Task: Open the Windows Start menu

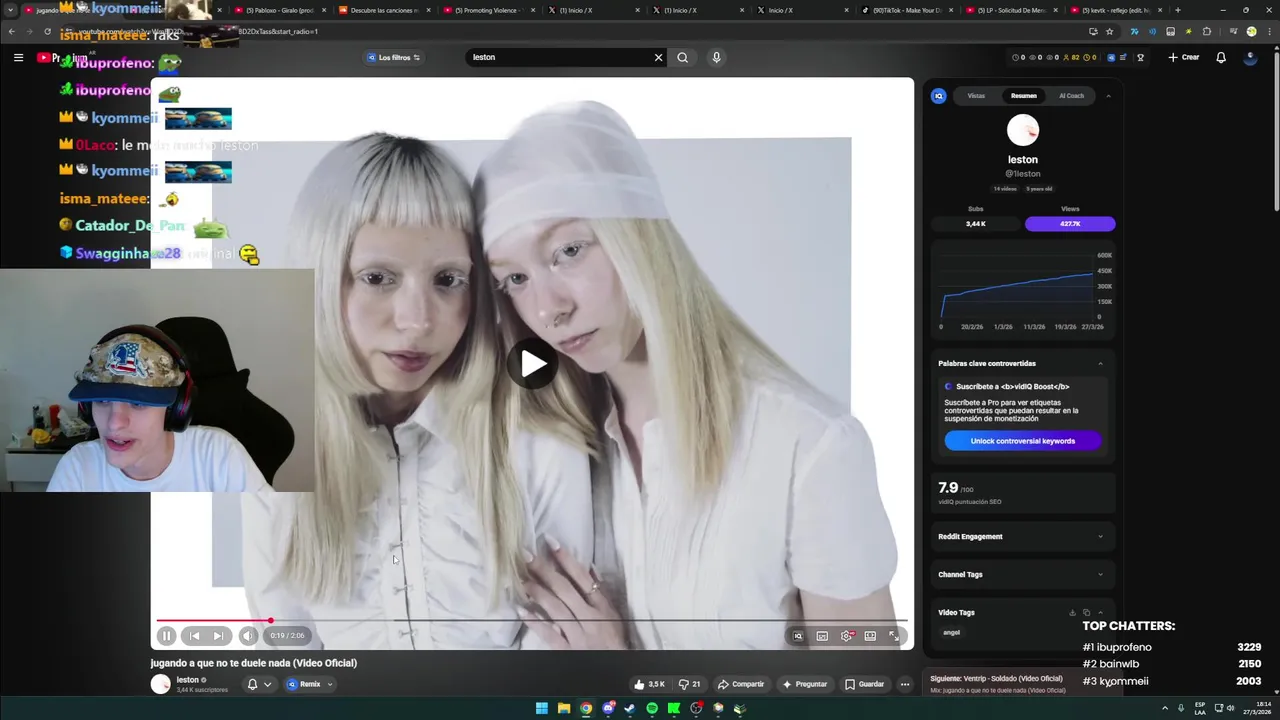Action: pos(542,708)
